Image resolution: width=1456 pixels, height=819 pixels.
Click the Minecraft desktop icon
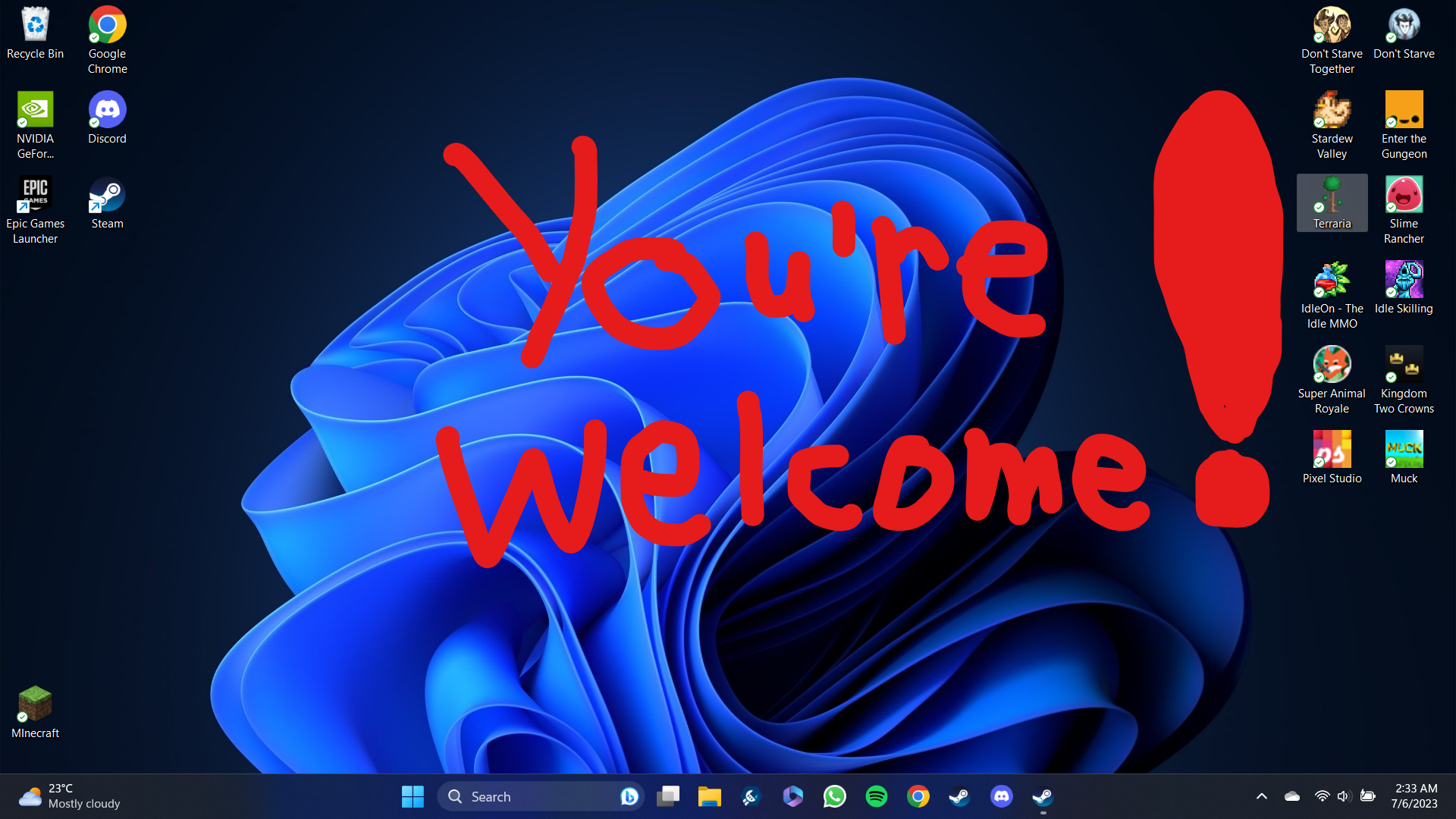pyautogui.click(x=35, y=705)
